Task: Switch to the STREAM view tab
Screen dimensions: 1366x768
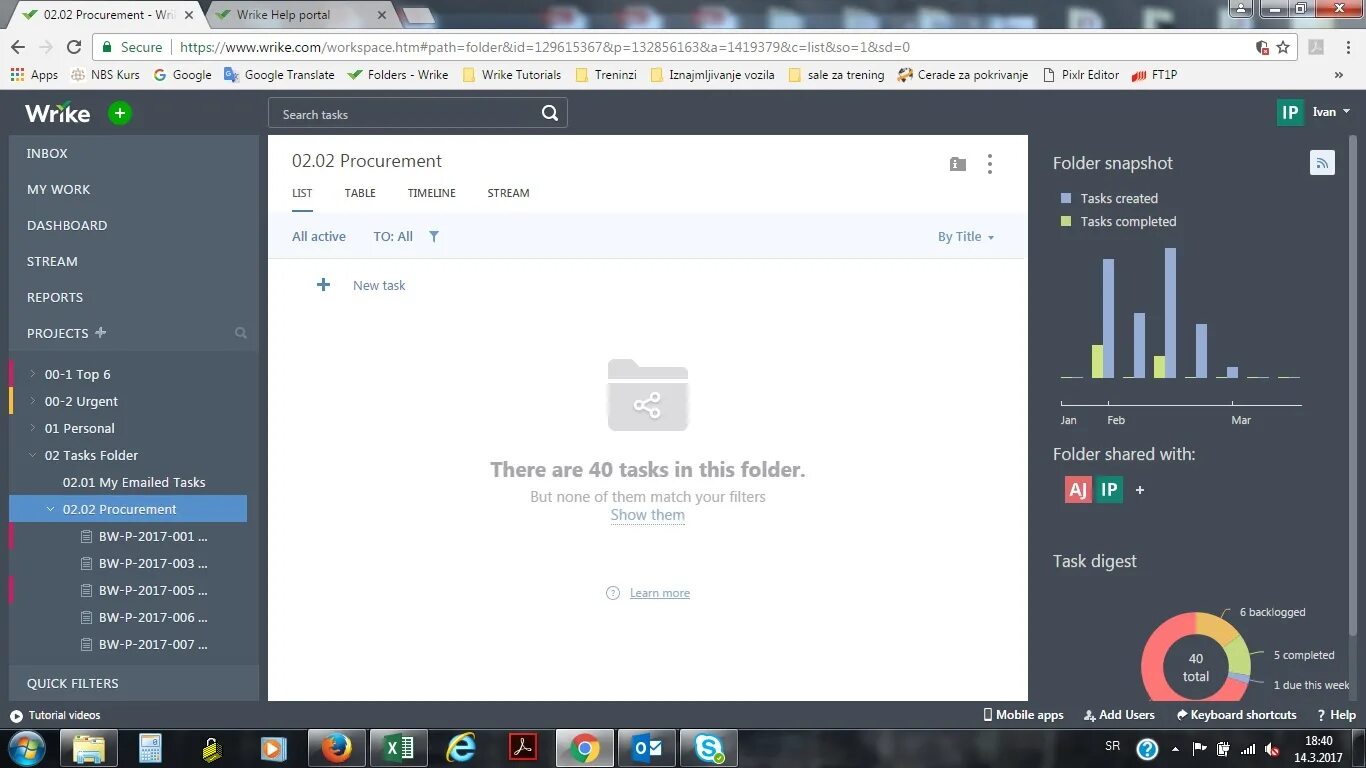Action: [508, 193]
